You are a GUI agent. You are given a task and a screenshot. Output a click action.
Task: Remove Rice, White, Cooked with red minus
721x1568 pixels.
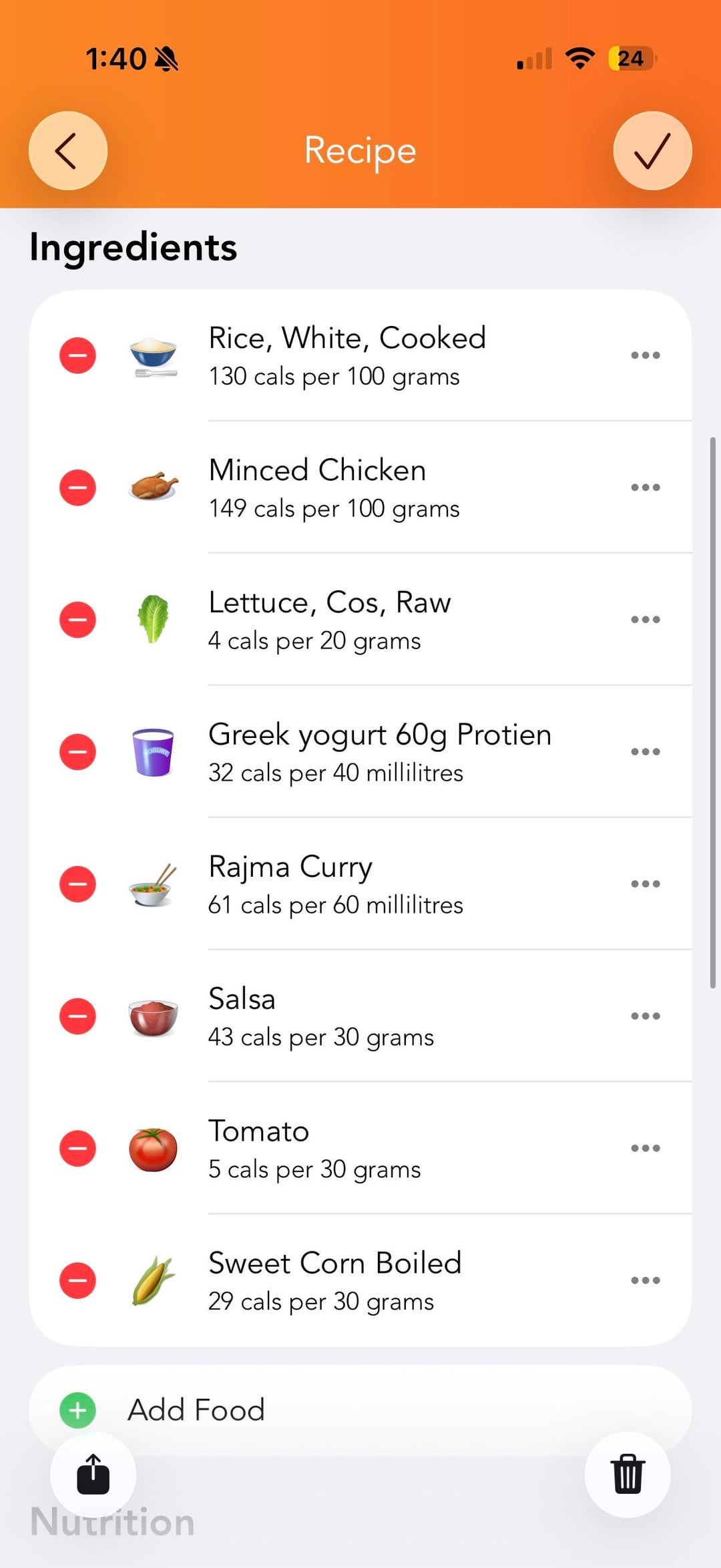pyautogui.click(x=78, y=355)
